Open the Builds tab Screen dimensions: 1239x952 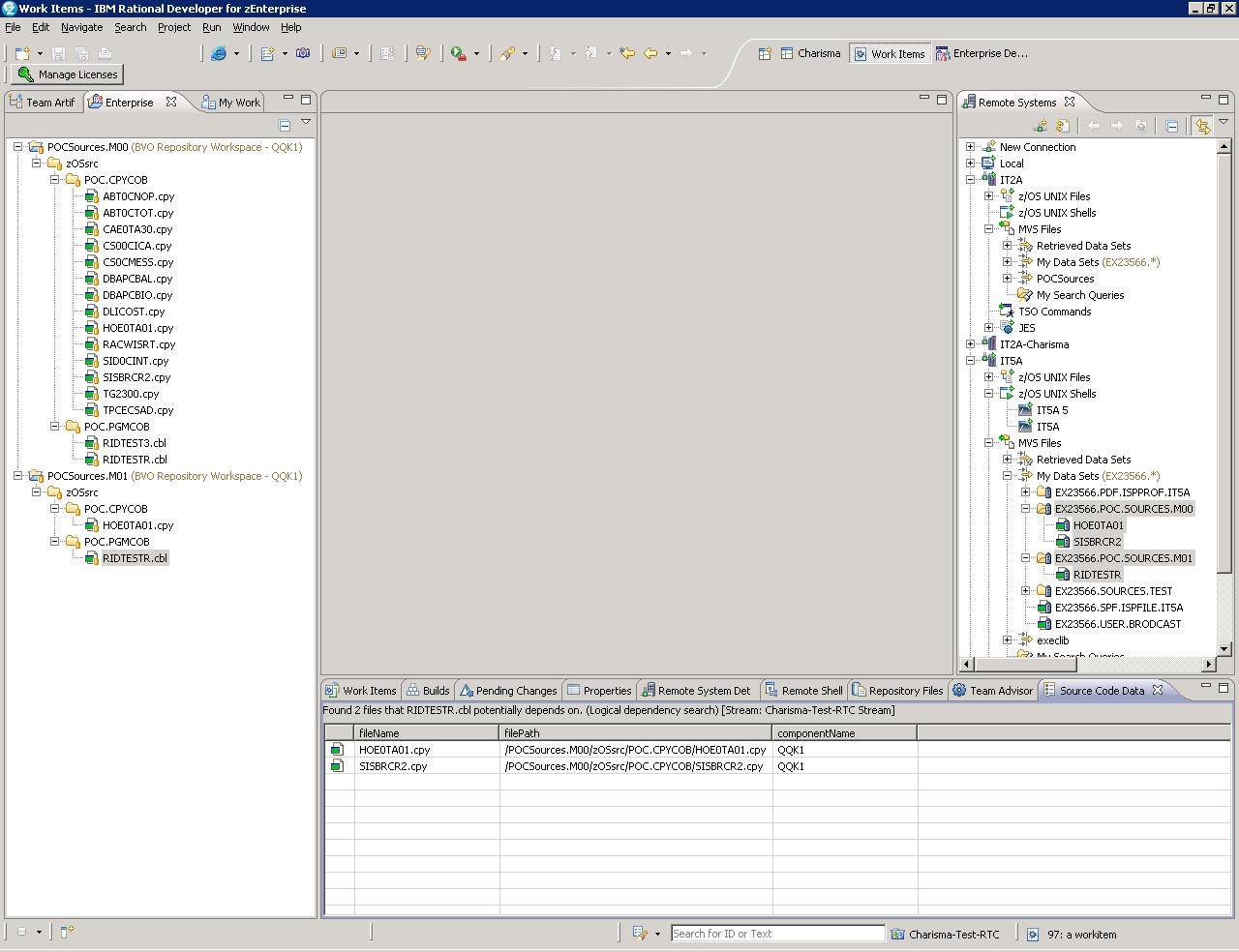pos(428,691)
